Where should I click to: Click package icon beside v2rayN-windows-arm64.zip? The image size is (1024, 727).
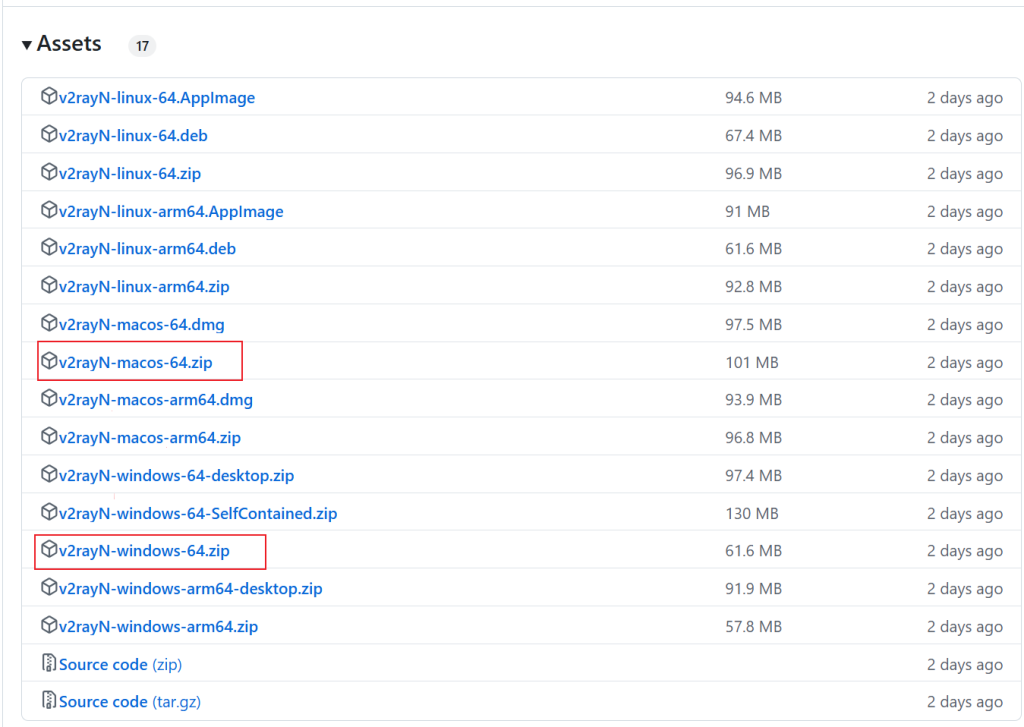tap(49, 626)
